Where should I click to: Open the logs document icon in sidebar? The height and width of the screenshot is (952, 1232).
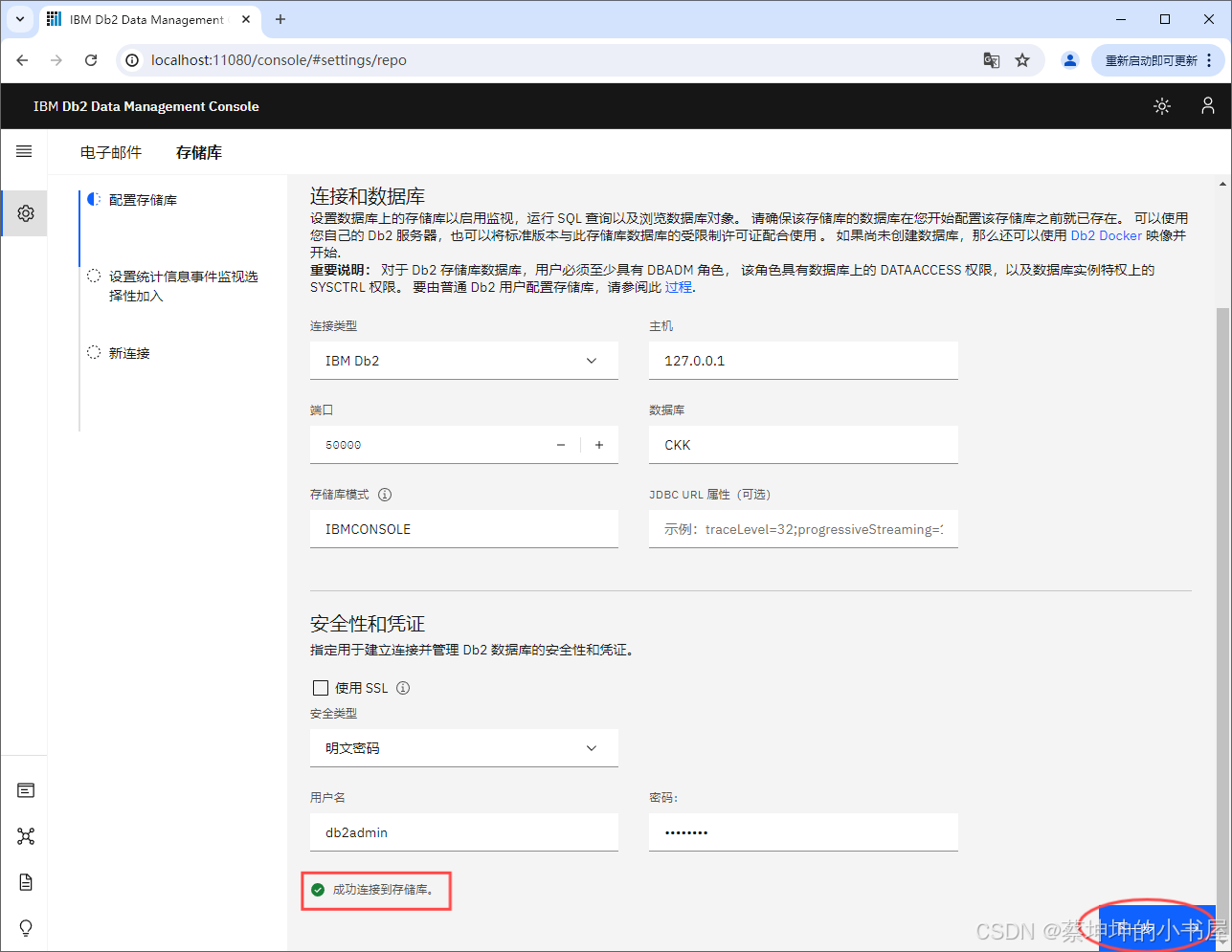(24, 881)
